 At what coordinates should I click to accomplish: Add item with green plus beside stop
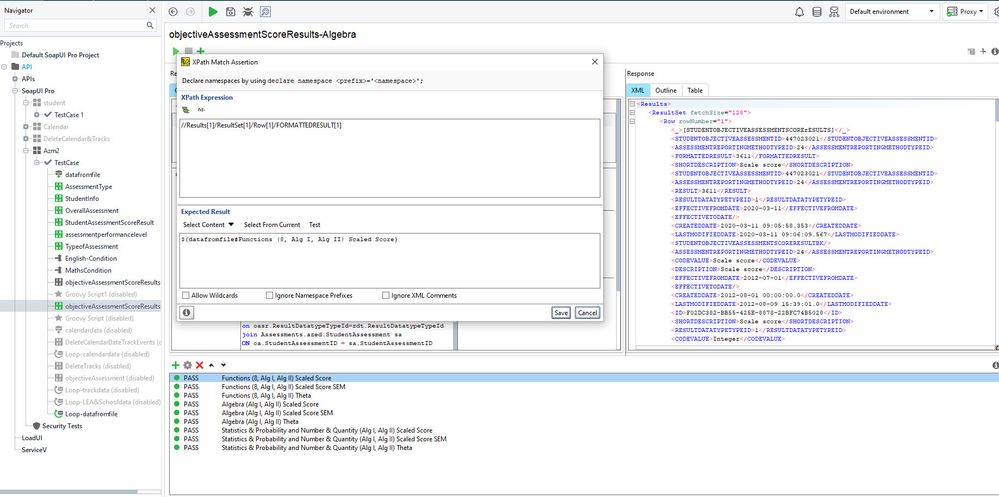click(201, 51)
